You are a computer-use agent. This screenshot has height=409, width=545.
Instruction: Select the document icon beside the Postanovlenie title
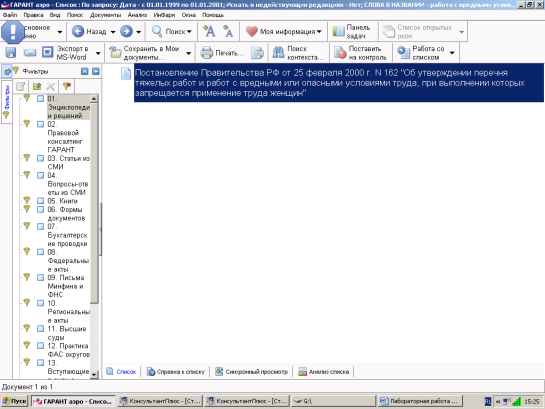tap(126, 73)
